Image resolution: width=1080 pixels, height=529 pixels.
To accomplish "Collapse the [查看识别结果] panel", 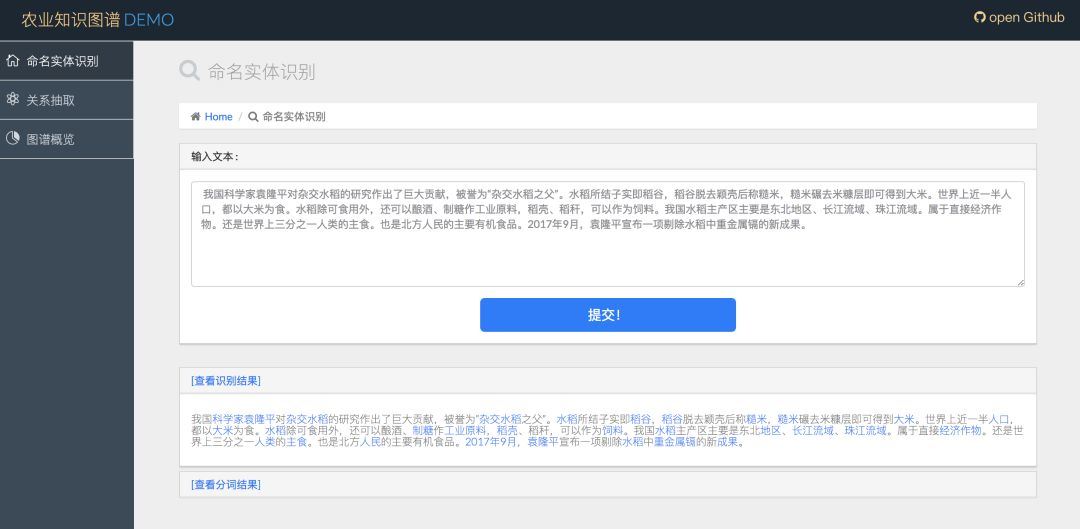I will 225,380.
